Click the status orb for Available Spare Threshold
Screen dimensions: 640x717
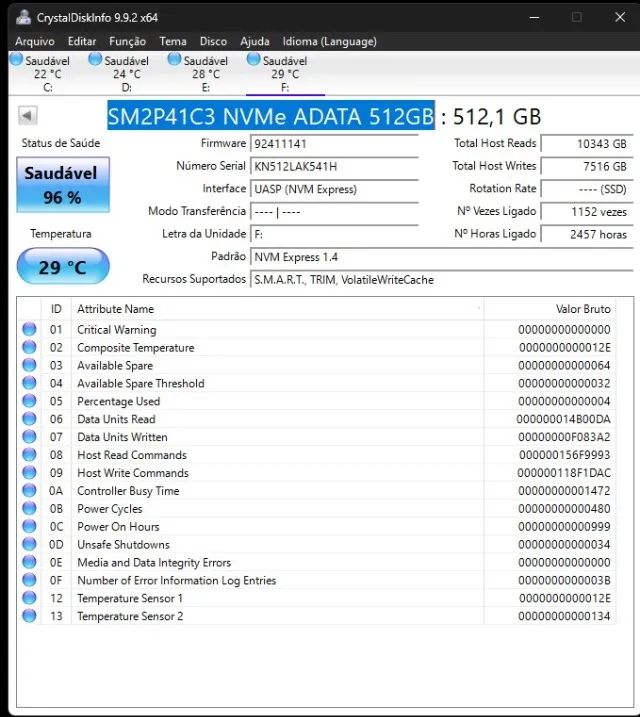(x=29, y=383)
